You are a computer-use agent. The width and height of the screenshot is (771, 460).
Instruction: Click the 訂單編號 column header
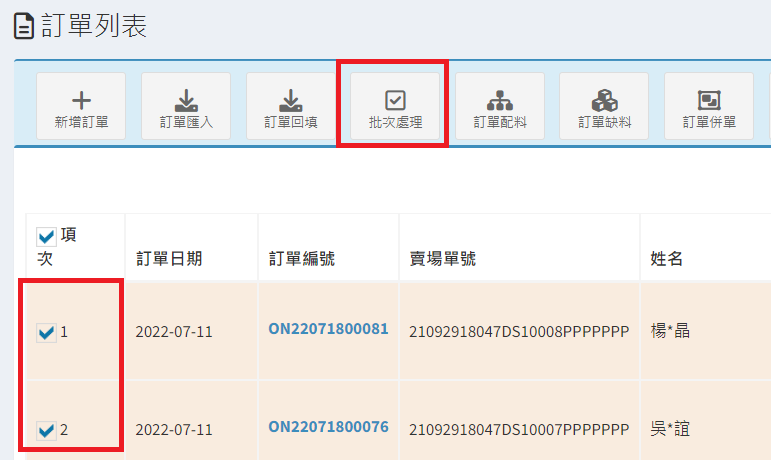(301, 259)
